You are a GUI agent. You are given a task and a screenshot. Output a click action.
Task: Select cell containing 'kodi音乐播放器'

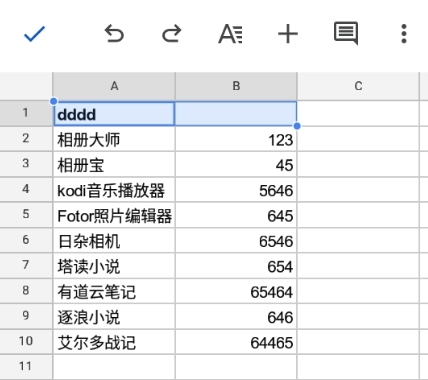click(x=114, y=189)
